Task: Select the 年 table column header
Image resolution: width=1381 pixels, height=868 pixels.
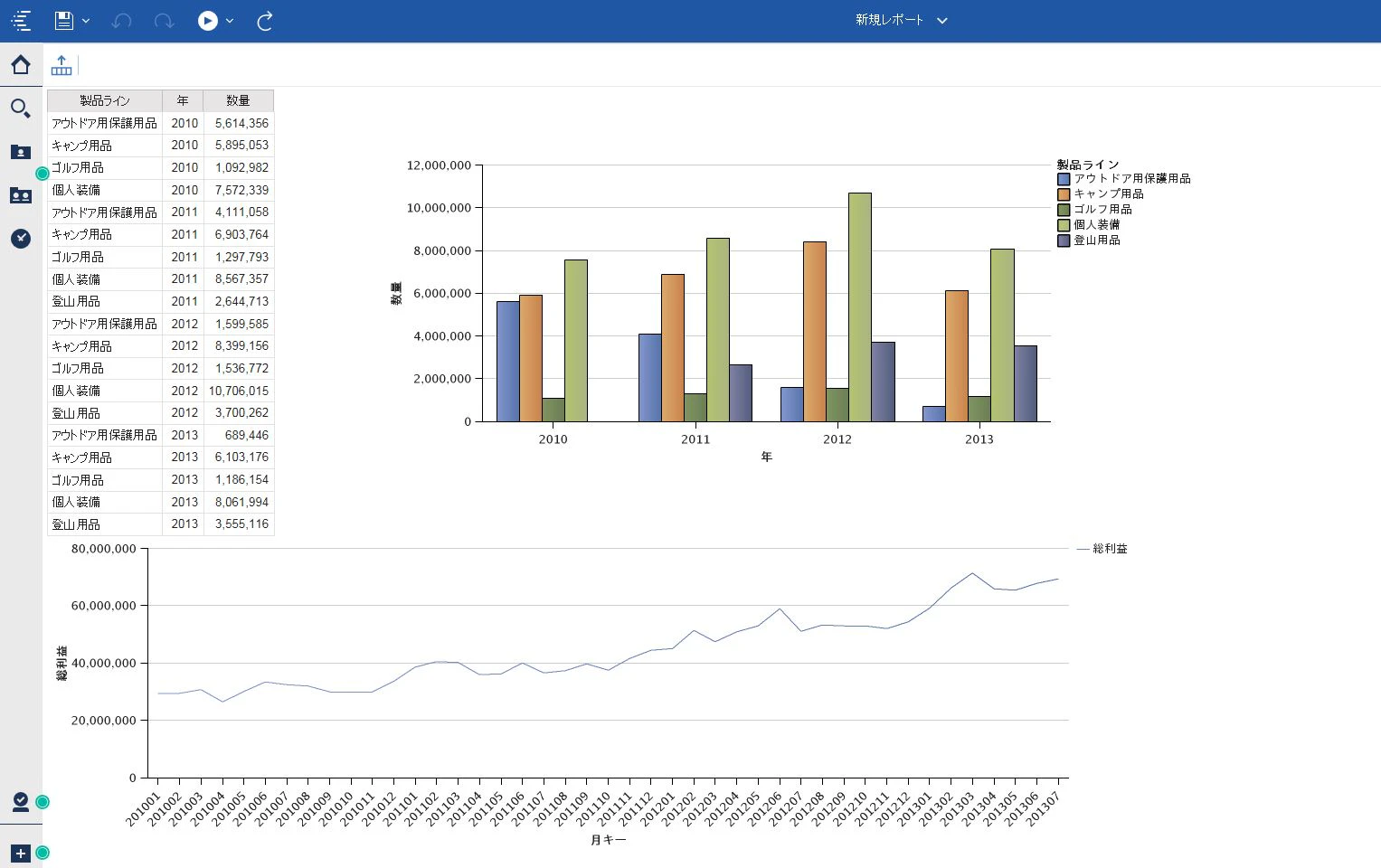Action: (183, 100)
